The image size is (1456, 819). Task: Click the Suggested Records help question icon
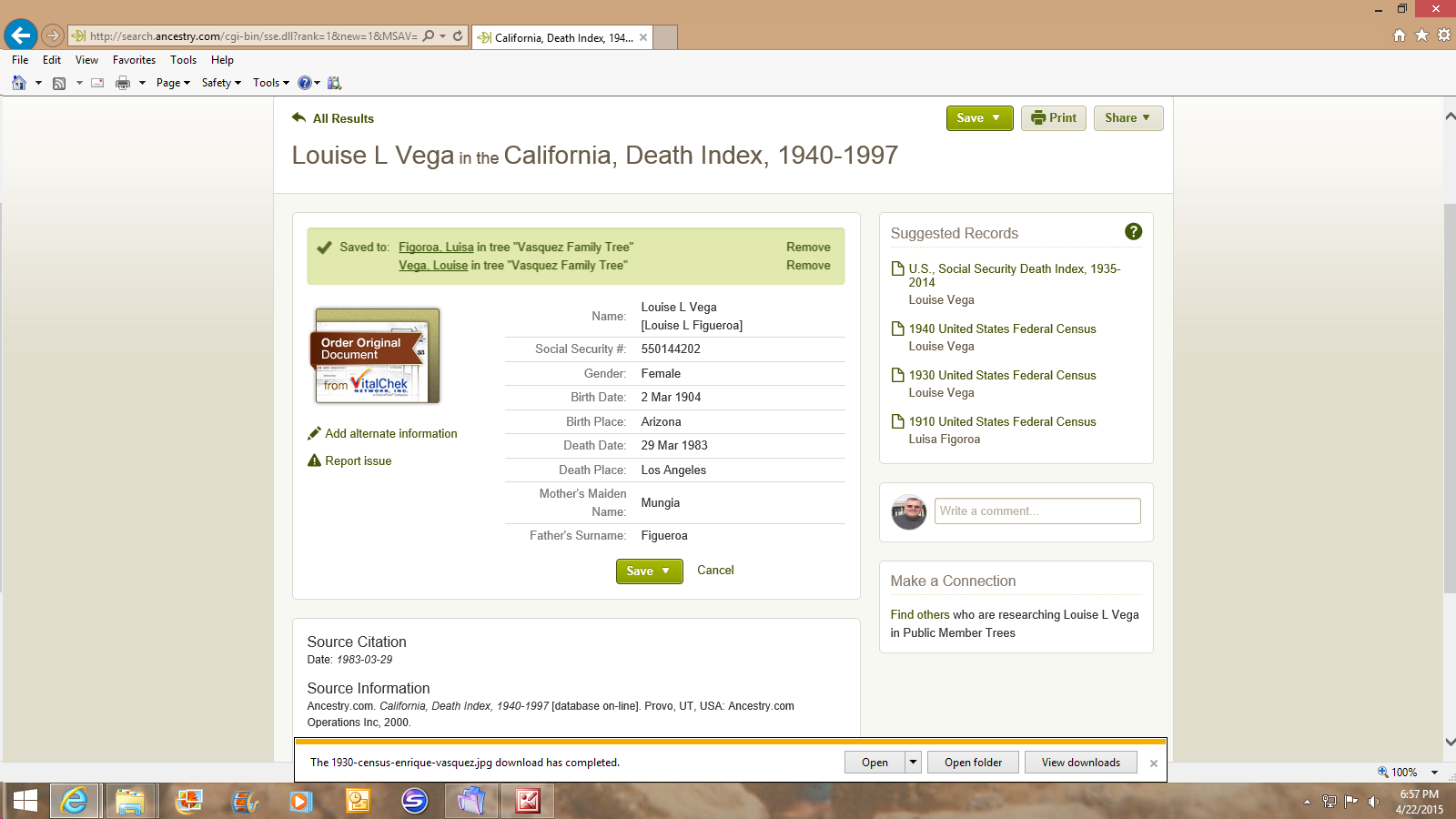pyautogui.click(x=1133, y=232)
